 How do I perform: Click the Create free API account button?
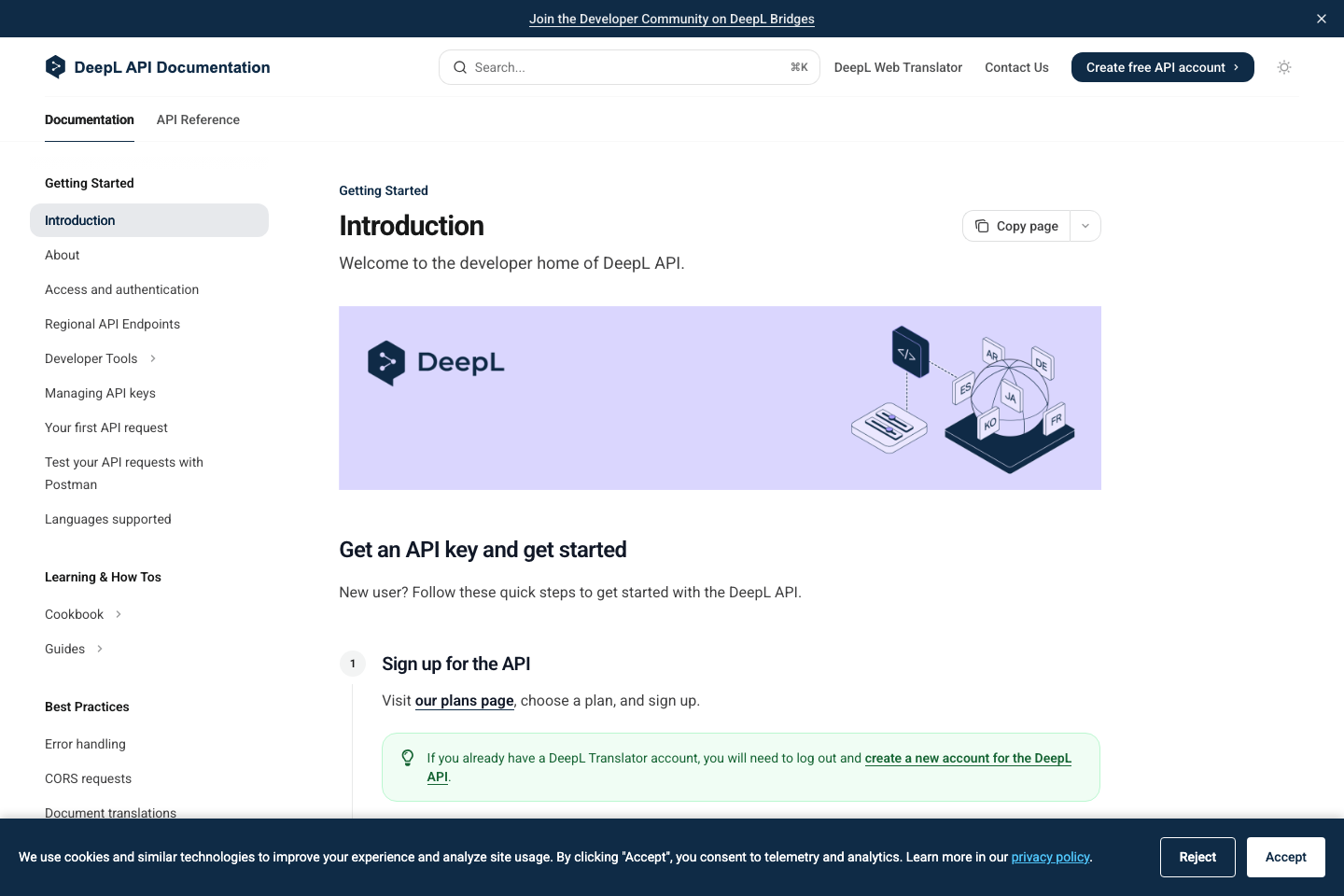pos(1162,67)
